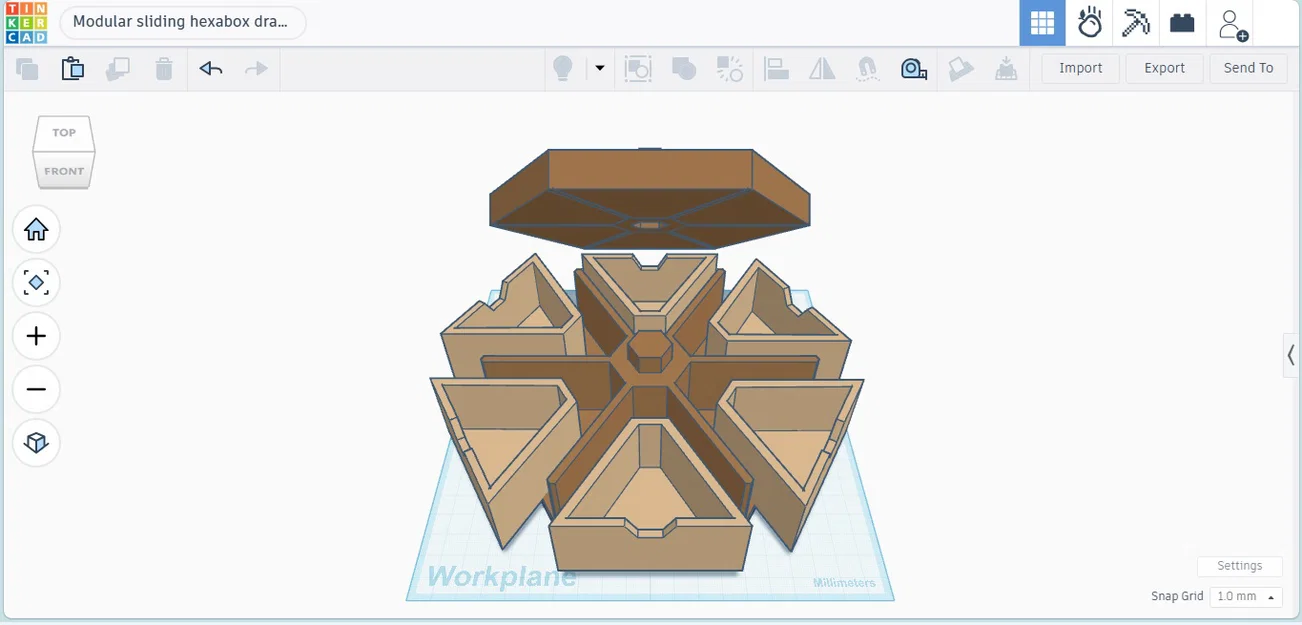The height and width of the screenshot is (625, 1302).
Task: Click the Workplane tool icon
Action: click(x=960, y=68)
